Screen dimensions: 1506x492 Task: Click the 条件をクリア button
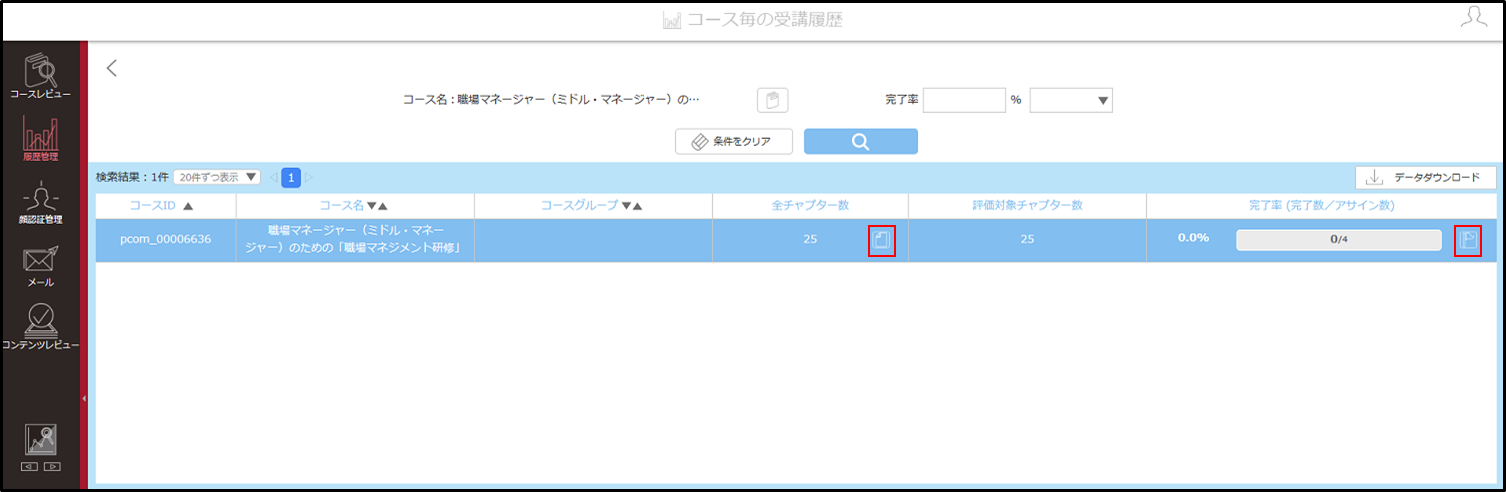click(734, 142)
